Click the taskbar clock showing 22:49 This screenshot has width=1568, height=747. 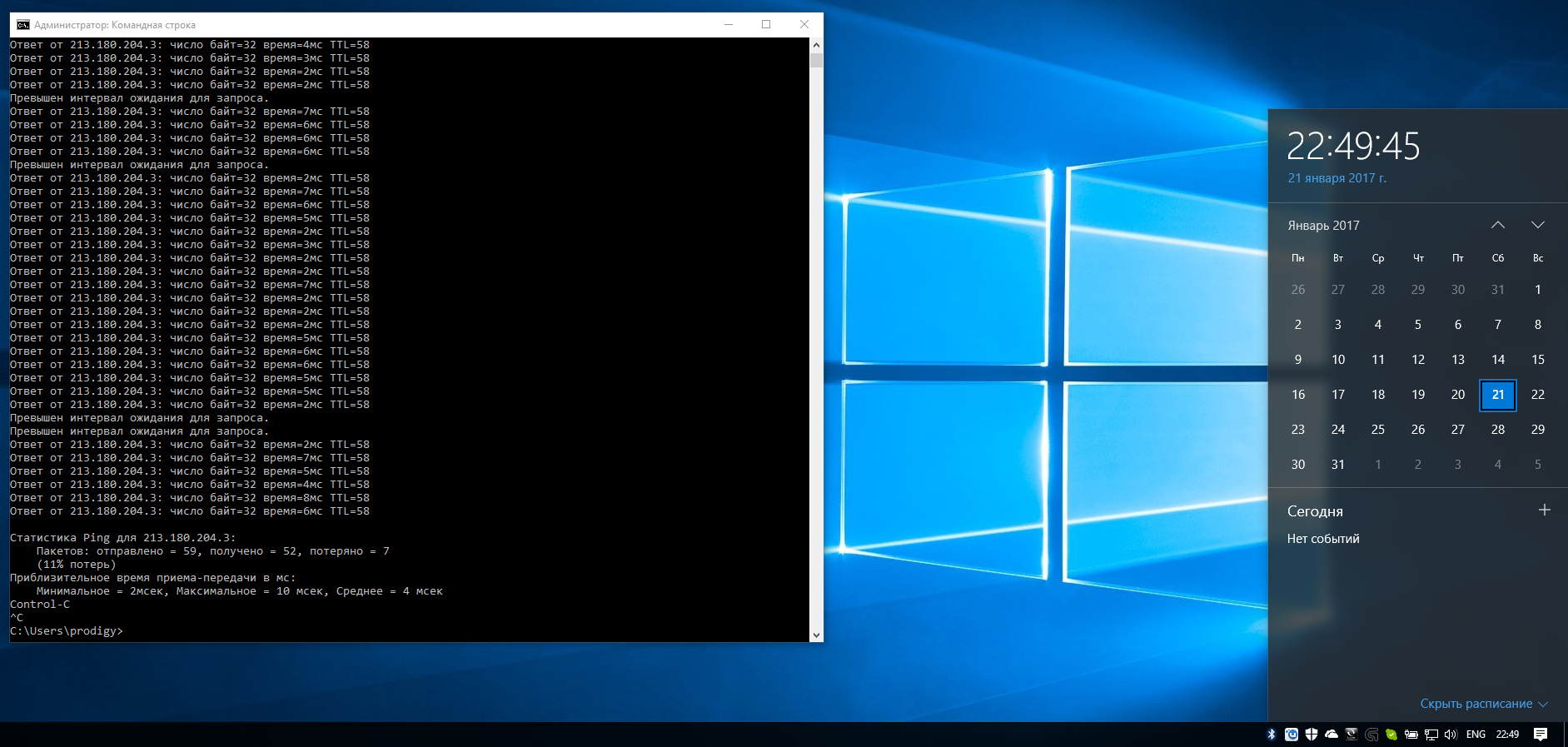pyautogui.click(x=1507, y=734)
